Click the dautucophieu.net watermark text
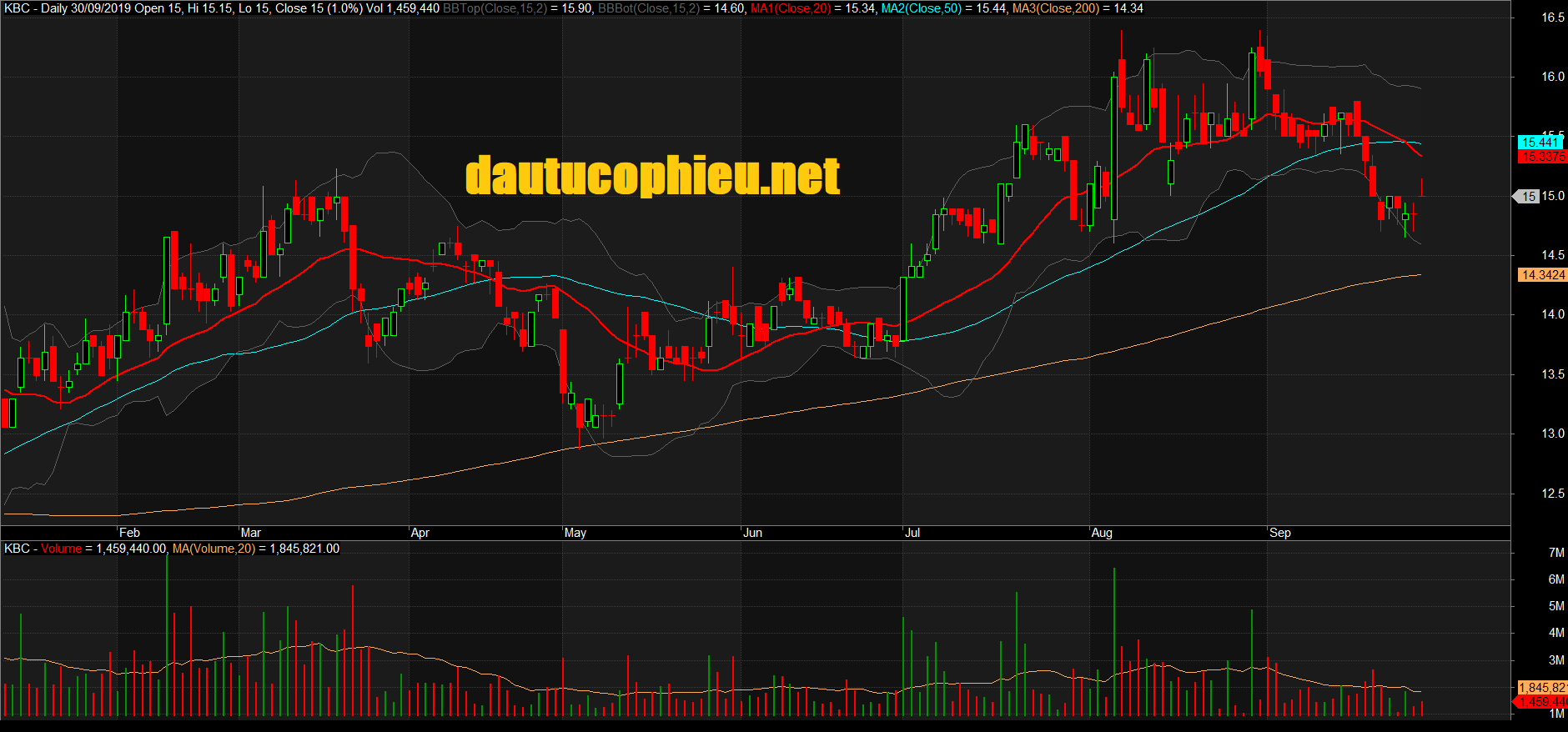This screenshot has width=1568, height=732. point(652,176)
